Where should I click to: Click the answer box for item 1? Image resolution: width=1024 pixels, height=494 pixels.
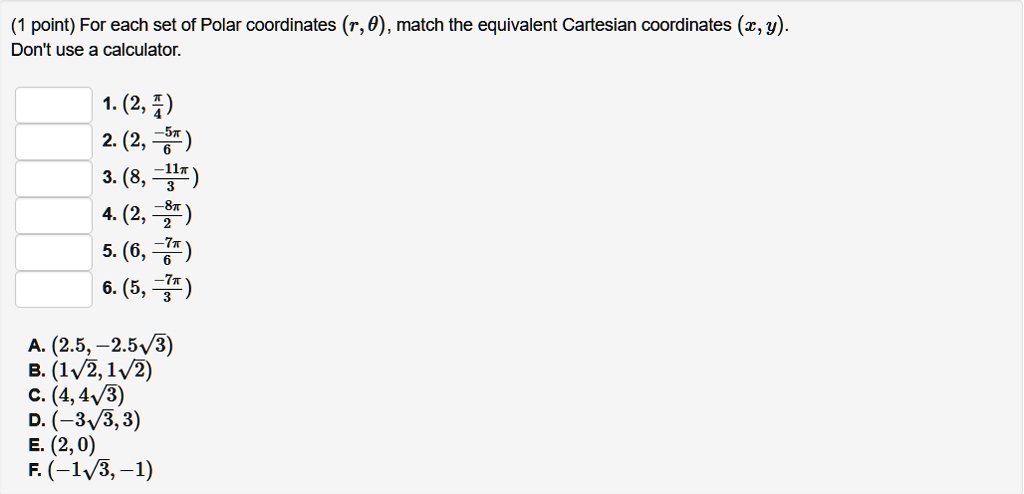54,104
